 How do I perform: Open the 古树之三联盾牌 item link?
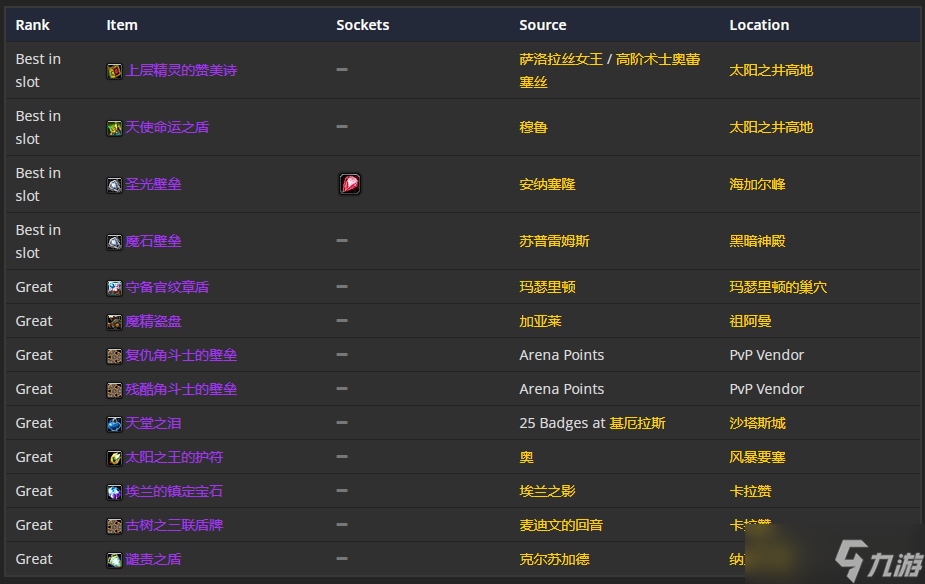pos(174,525)
